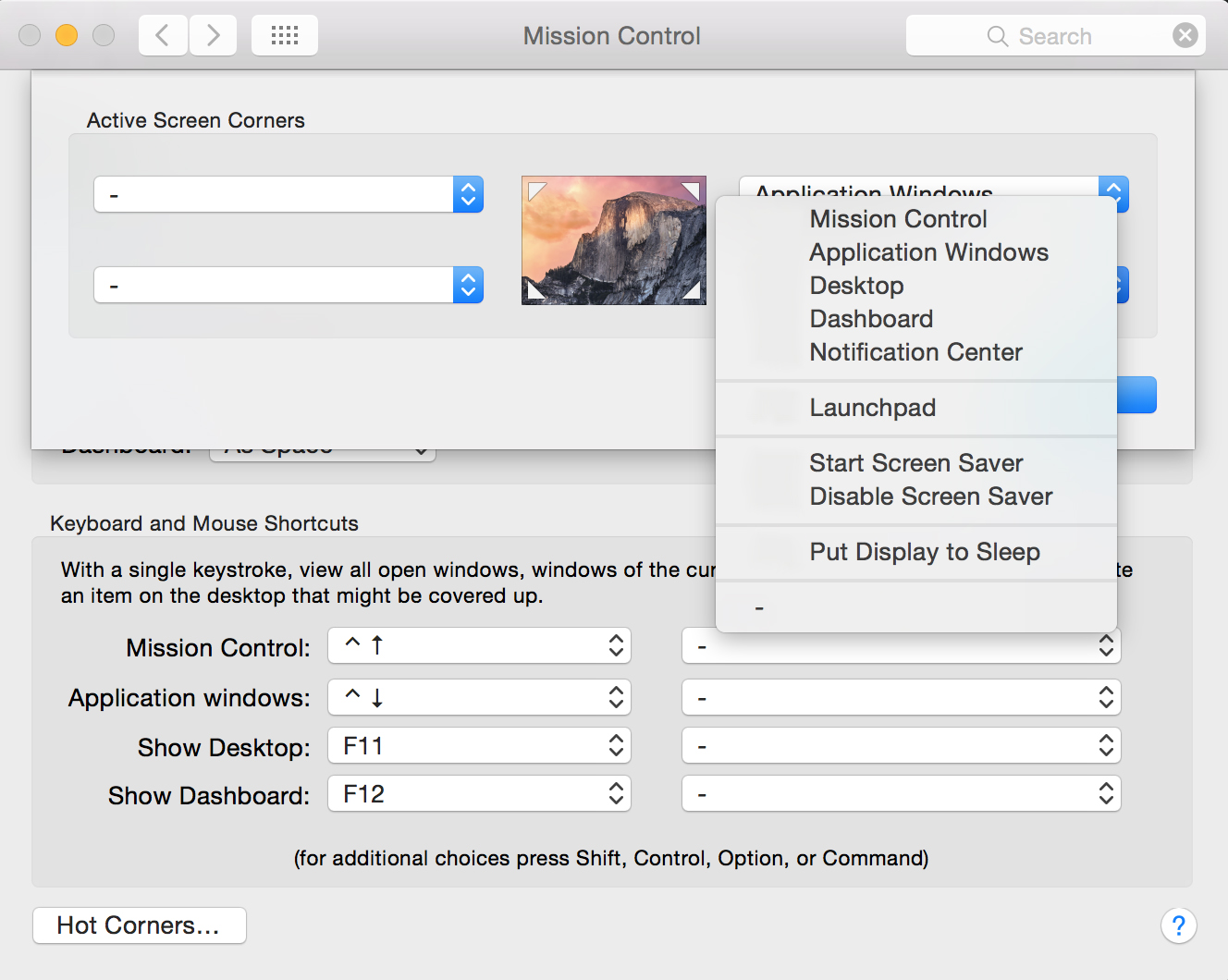The image size is (1228, 980).
Task: Open the Show Dashboard mouse shortcut dropdown
Action: click(x=902, y=793)
